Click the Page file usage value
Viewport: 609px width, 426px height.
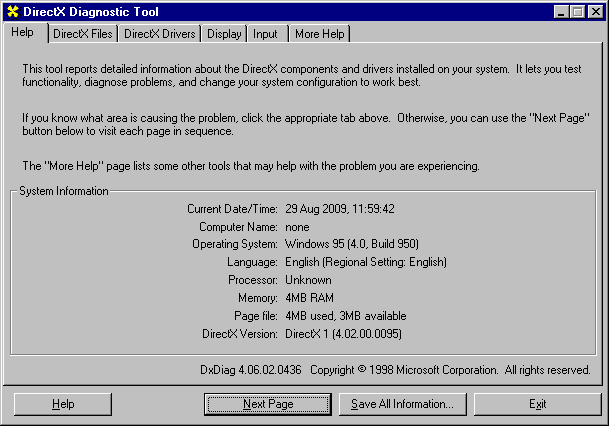pyautogui.click(x=345, y=315)
